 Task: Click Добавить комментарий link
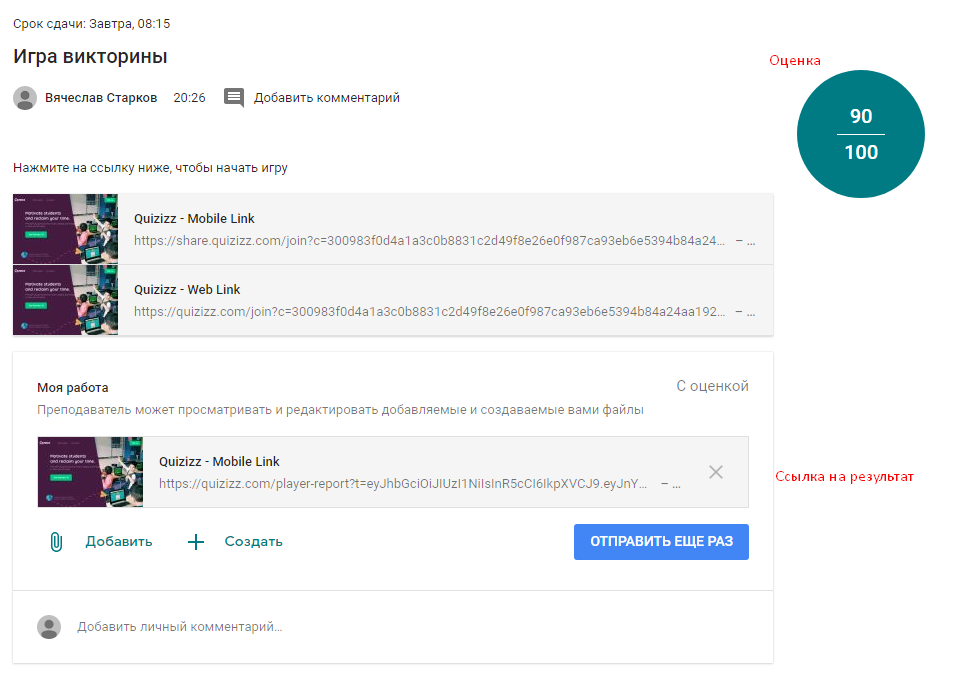tap(326, 97)
